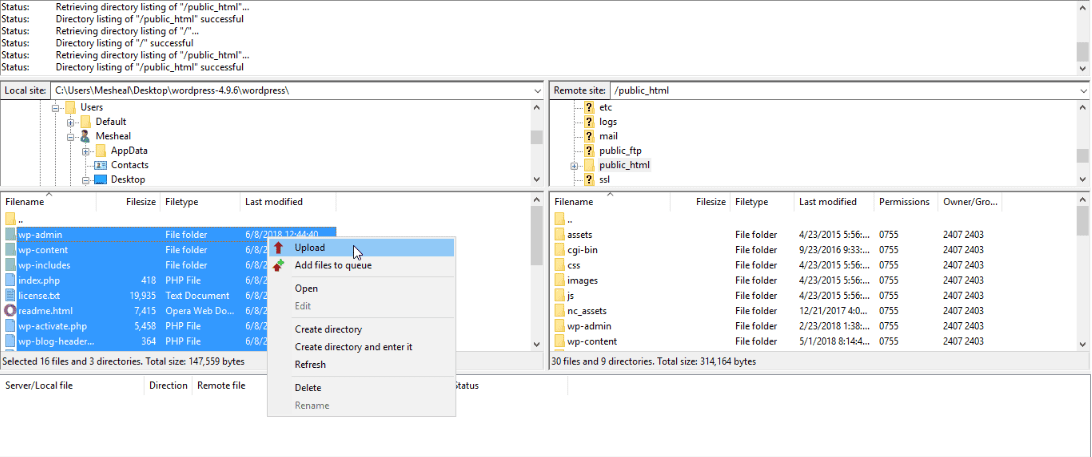Screen dimensions: 1092x457
Task: Click the question-mark icon beside public_ftp
Action: pyautogui.click(x=589, y=151)
